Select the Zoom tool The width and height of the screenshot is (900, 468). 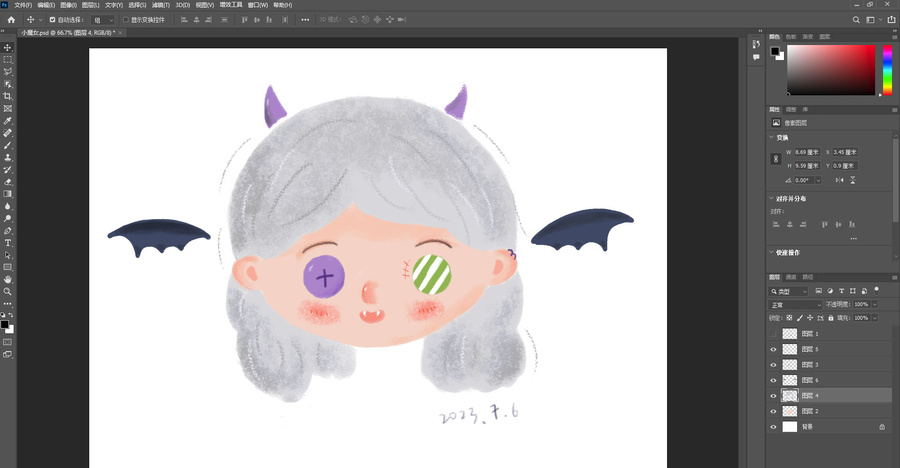click(x=7, y=292)
